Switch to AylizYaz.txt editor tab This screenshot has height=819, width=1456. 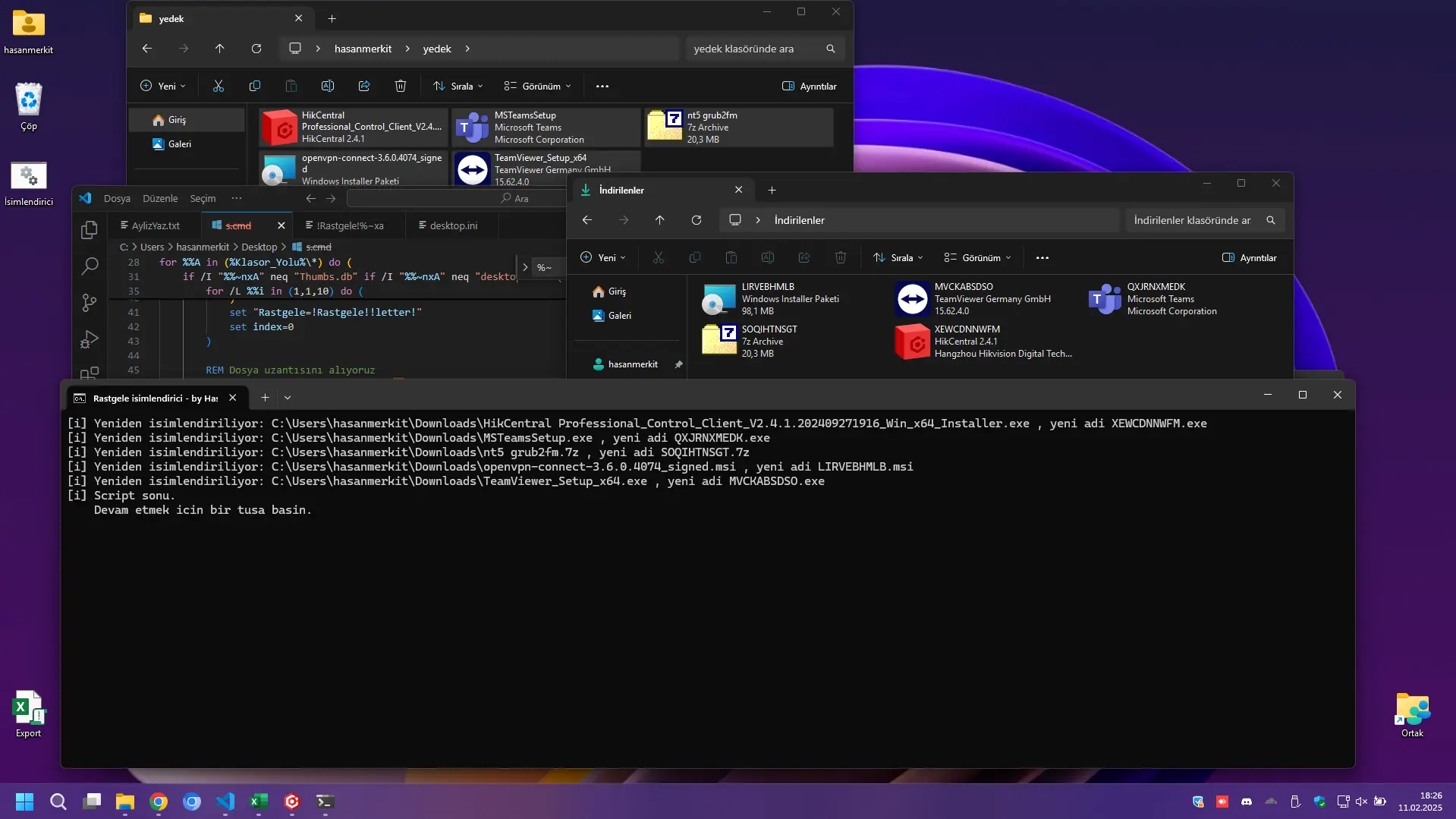click(155, 225)
